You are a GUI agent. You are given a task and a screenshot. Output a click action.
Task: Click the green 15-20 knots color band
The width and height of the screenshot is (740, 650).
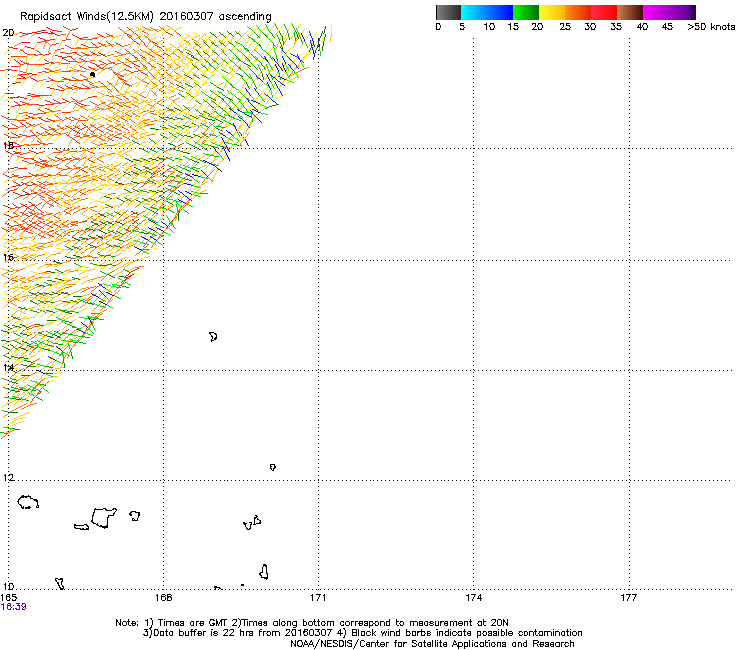coord(526,12)
